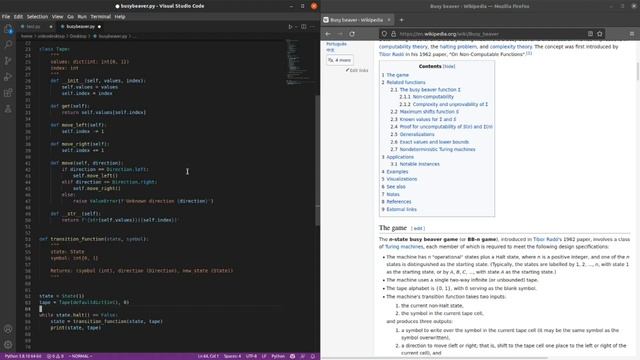Screen dimensions: 640x360
Task: Change indentation via Spaces: 4
Action: coord(232,356)
